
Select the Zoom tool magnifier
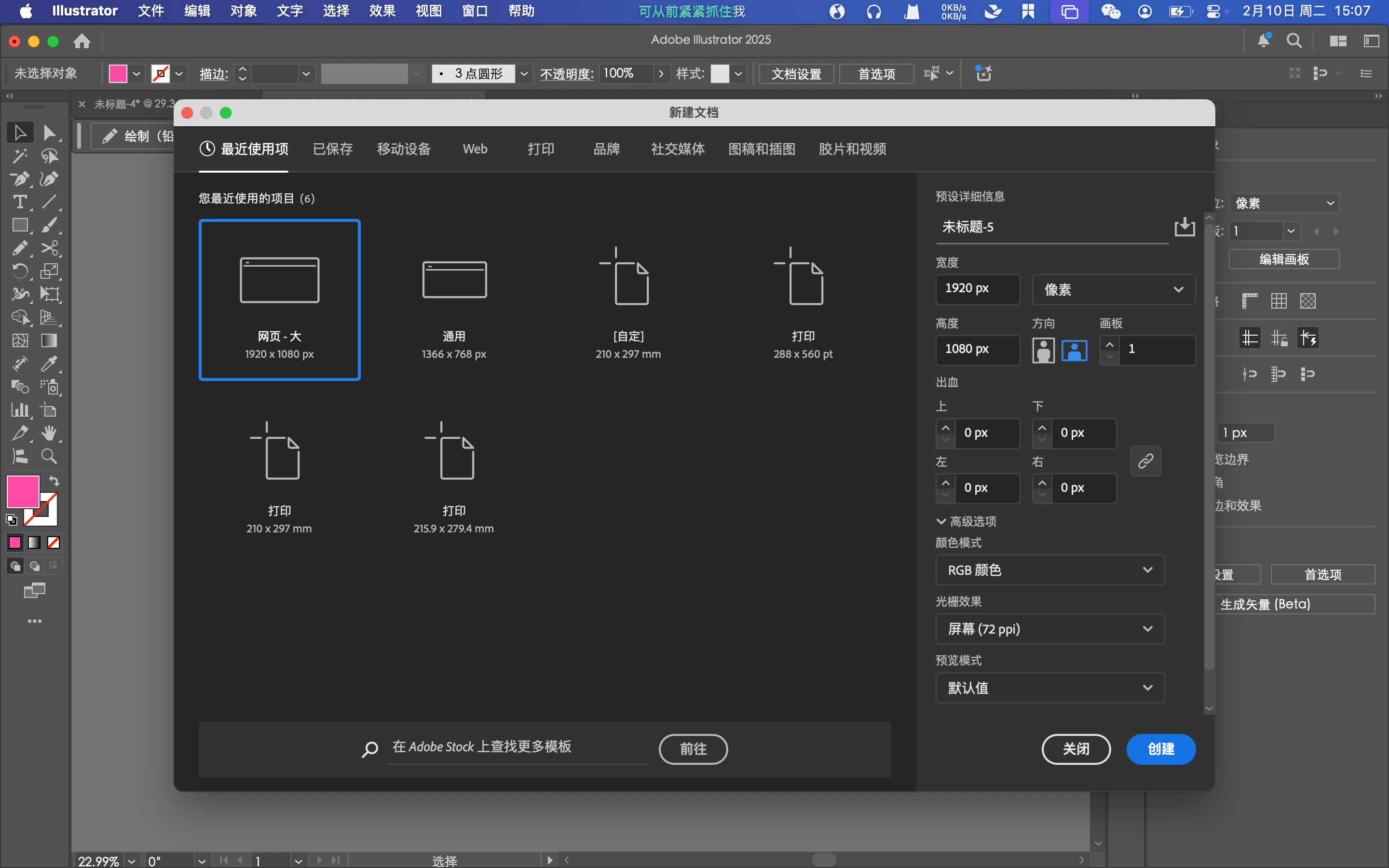(49, 456)
